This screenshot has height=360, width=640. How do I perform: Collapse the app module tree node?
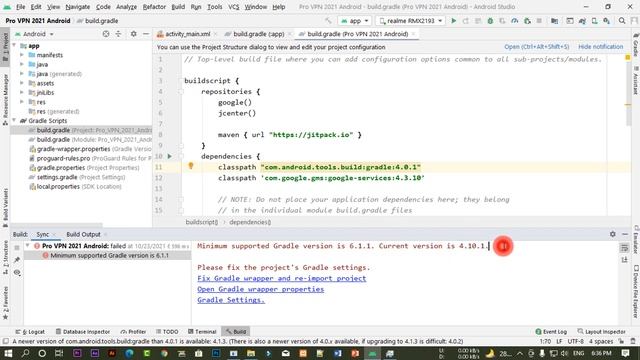15,46
